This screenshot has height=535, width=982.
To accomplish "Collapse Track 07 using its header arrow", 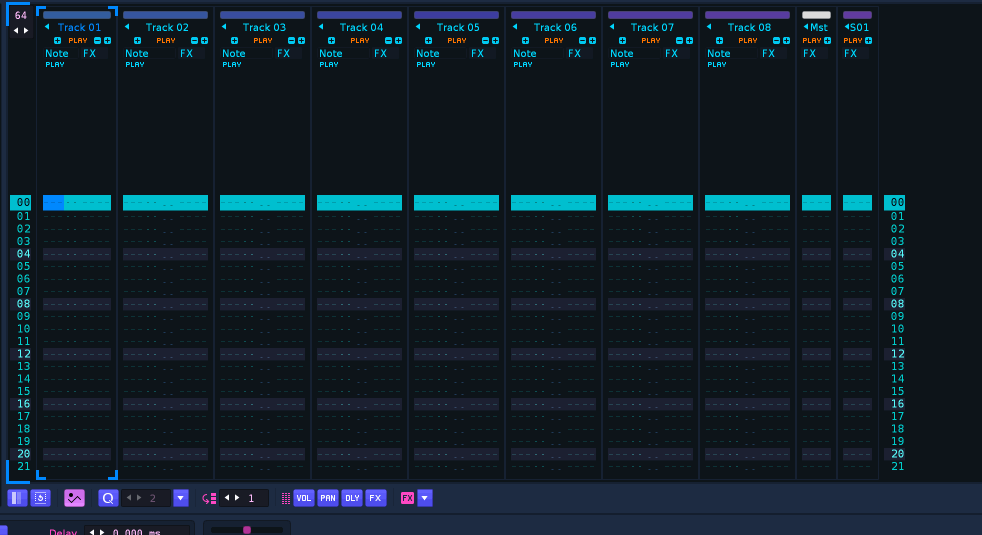I will tap(611, 27).
